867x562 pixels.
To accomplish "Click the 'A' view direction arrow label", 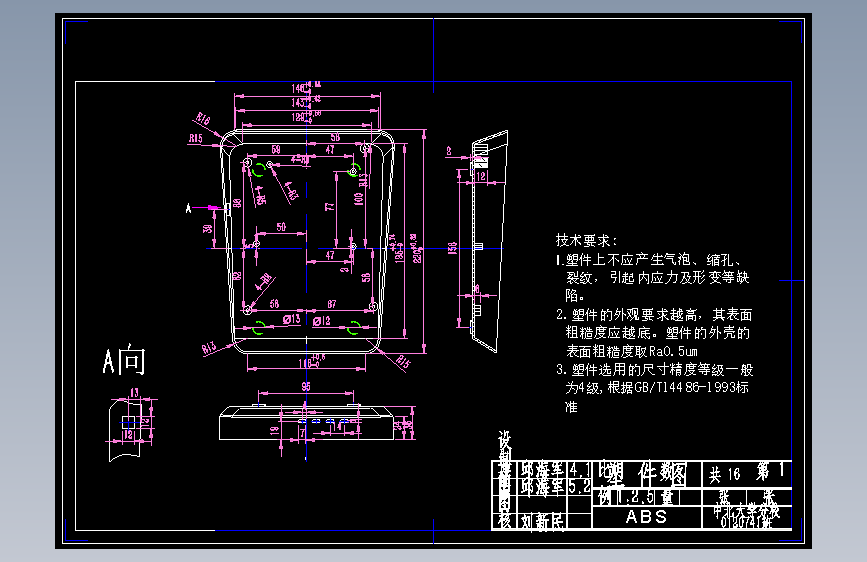I will tap(189, 208).
